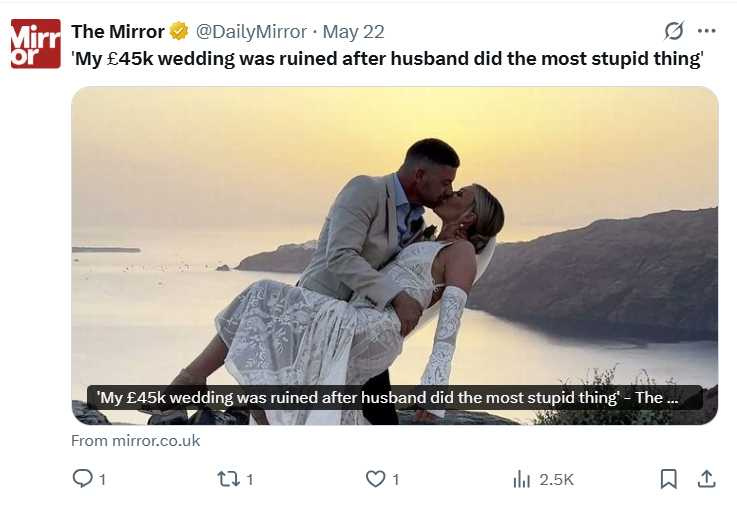
Task: Bookmark the post
Action: pyautogui.click(x=668, y=479)
